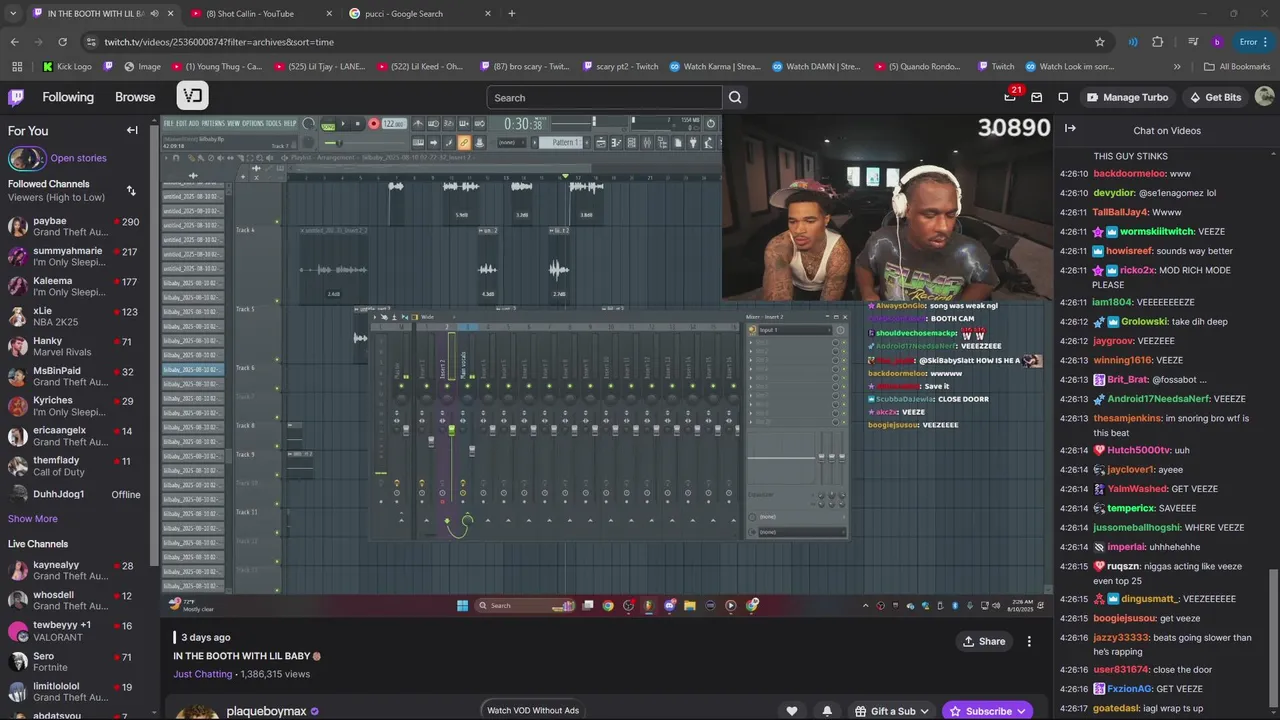
Task: Open Prime loot crown icon with 21 badge
Action: point(1010,97)
